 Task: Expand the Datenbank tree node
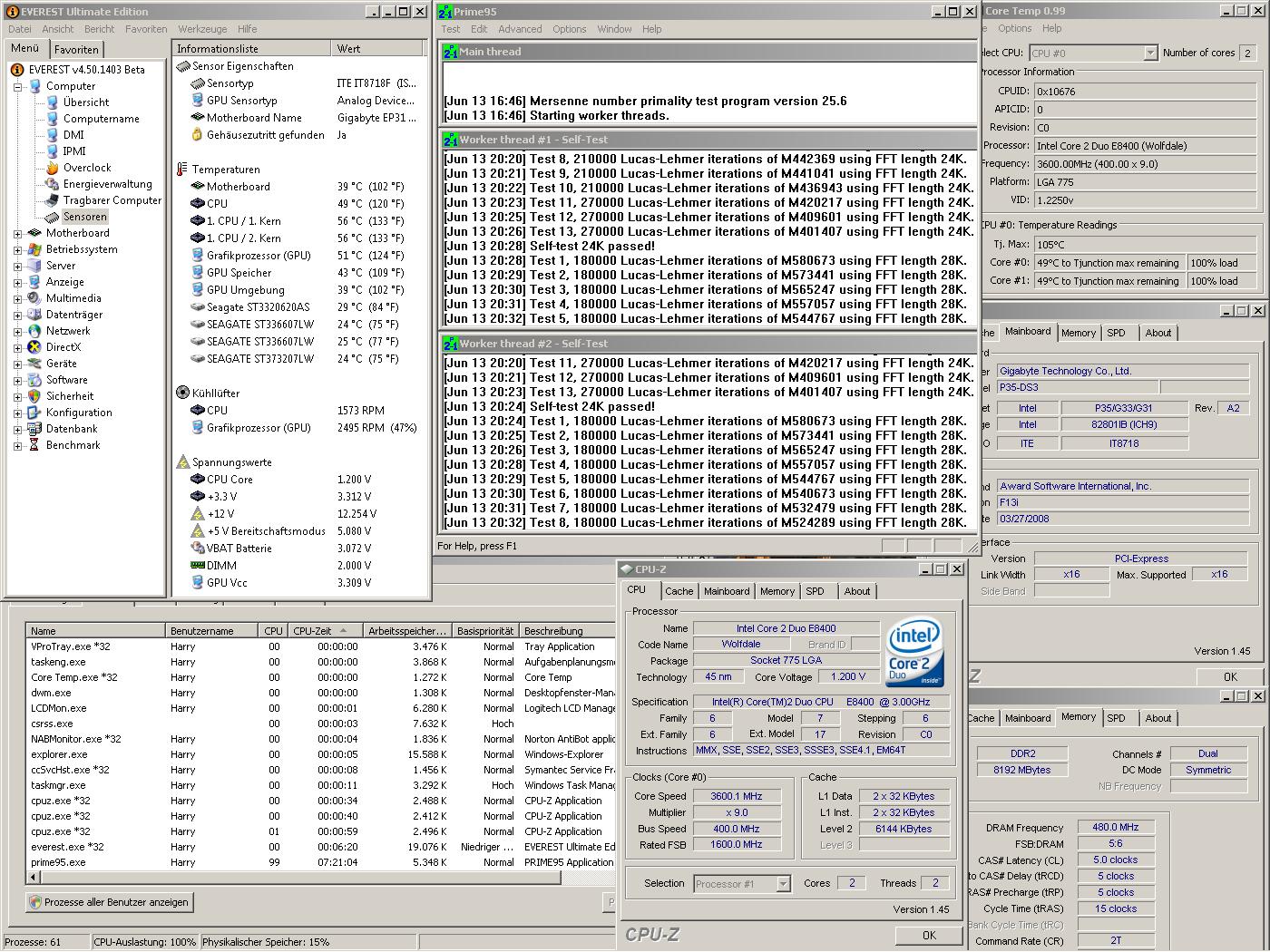[17, 430]
